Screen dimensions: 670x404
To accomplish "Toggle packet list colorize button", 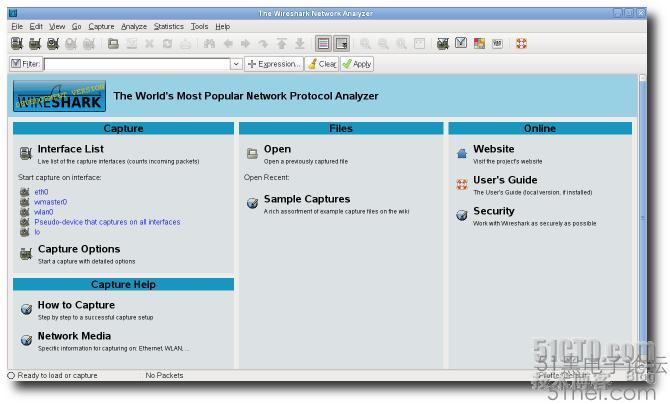I will coord(323,43).
